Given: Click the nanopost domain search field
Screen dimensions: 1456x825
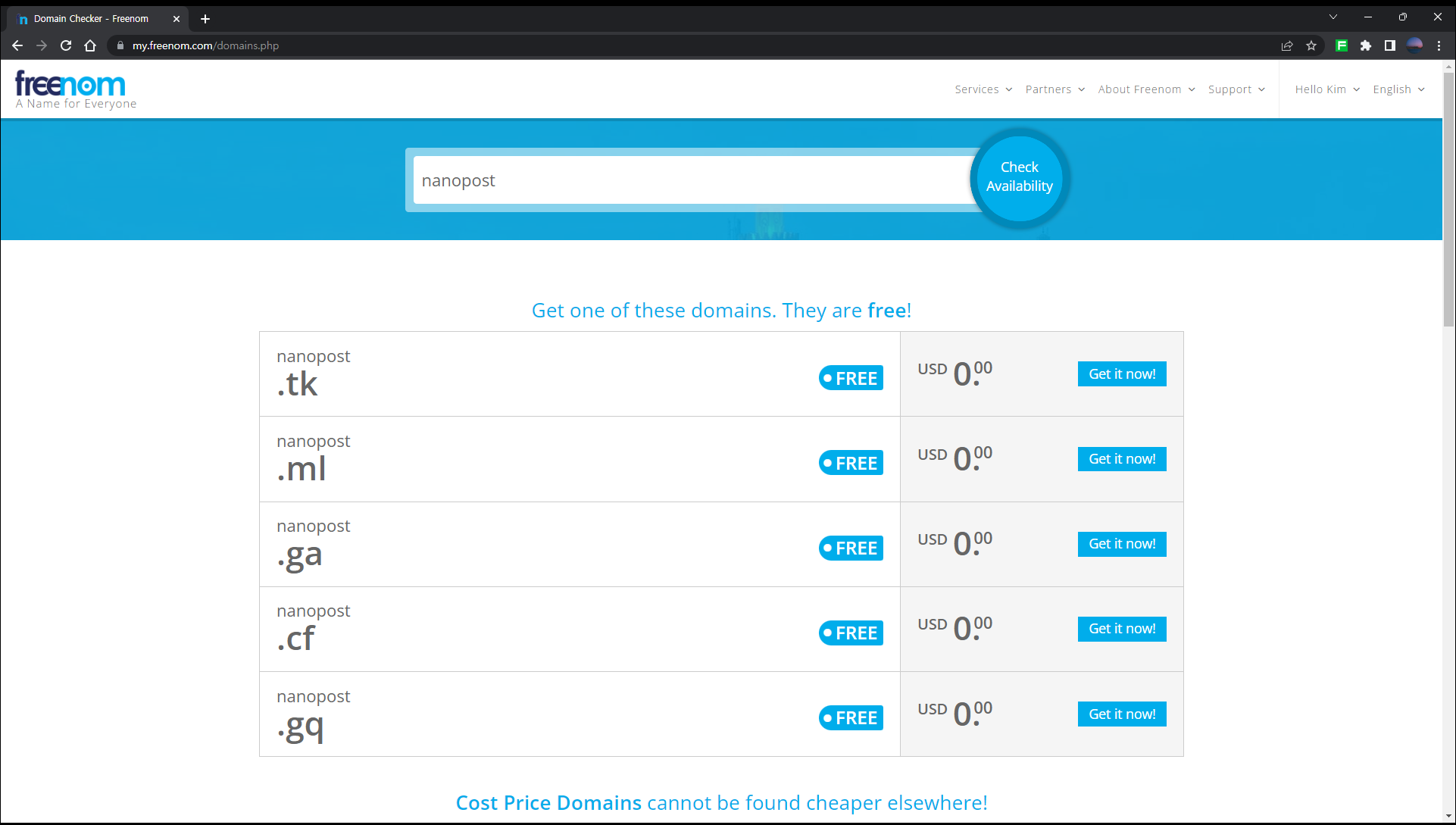Looking at the screenshot, I should pyautogui.click(x=692, y=180).
